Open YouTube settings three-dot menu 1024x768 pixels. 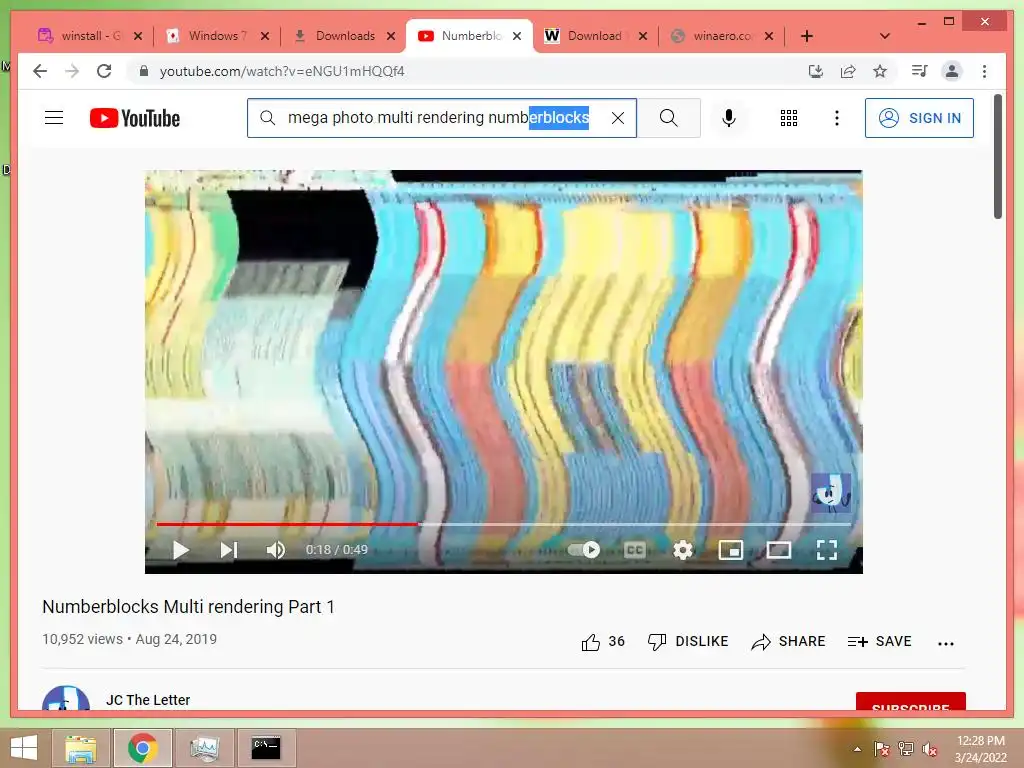[837, 118]
